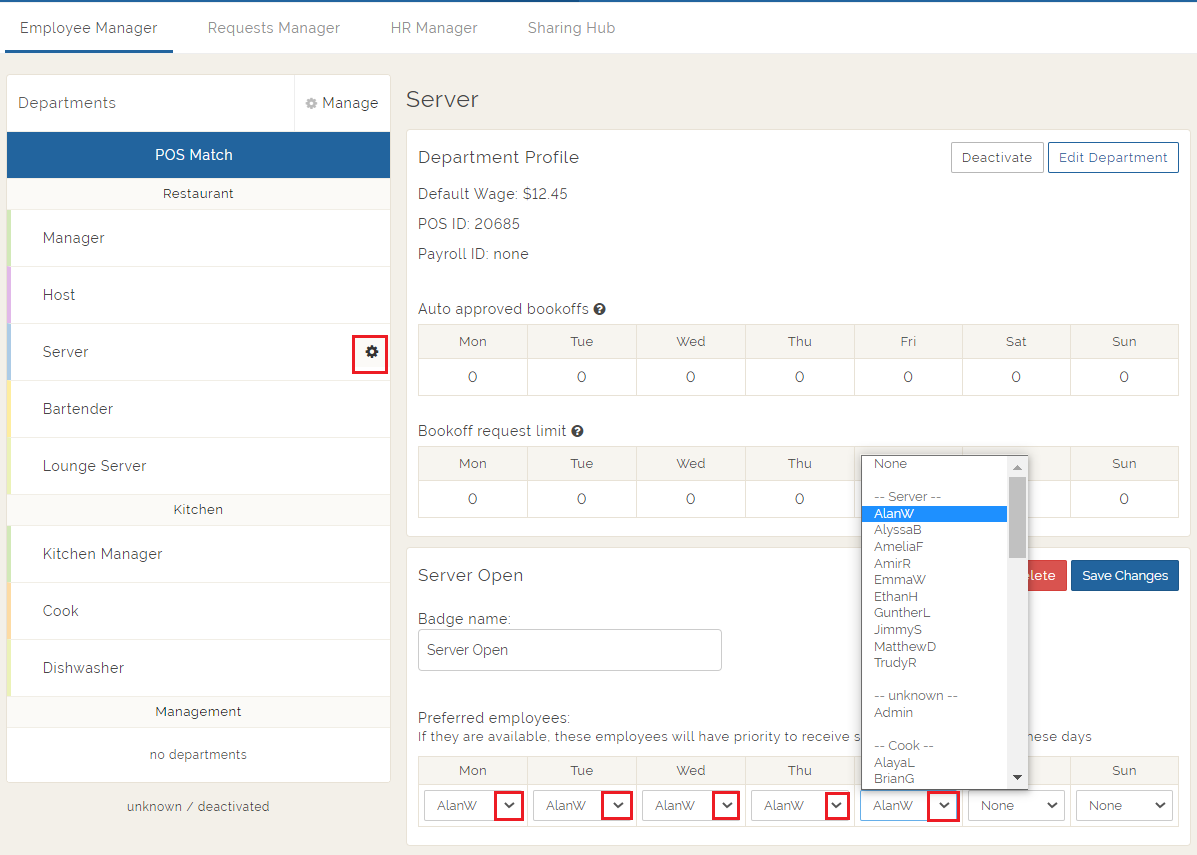The width and height of the screenshot is (1197, 855).
Task: Click the Deactivate button
Action: (x=997, y=157)
